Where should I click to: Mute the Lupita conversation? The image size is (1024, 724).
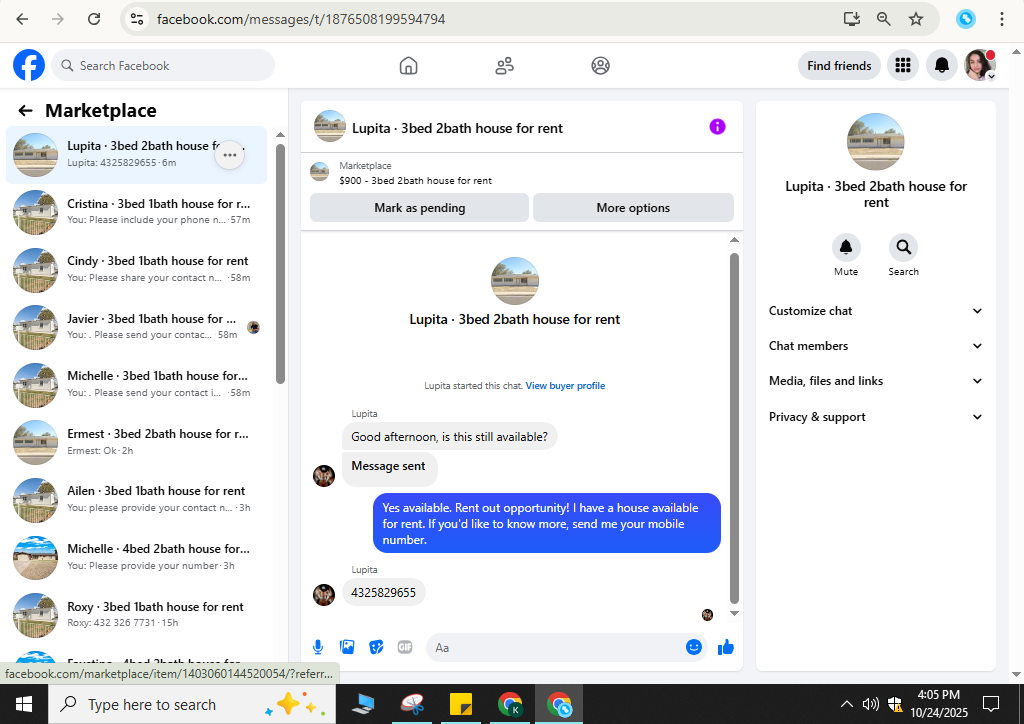click(846, 247)
